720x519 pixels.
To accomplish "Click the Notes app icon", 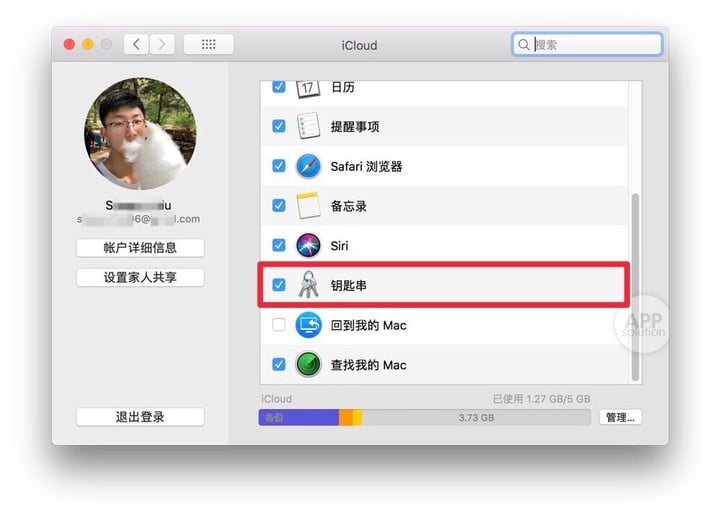I will point(308,205).
